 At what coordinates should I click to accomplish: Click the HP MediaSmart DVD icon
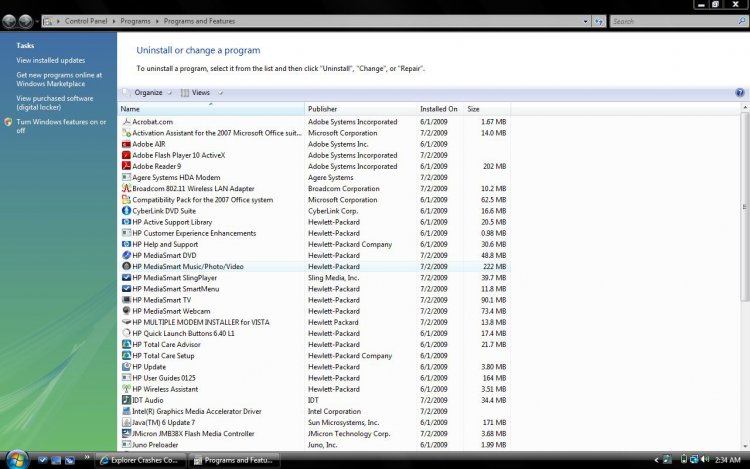(126, 255)
